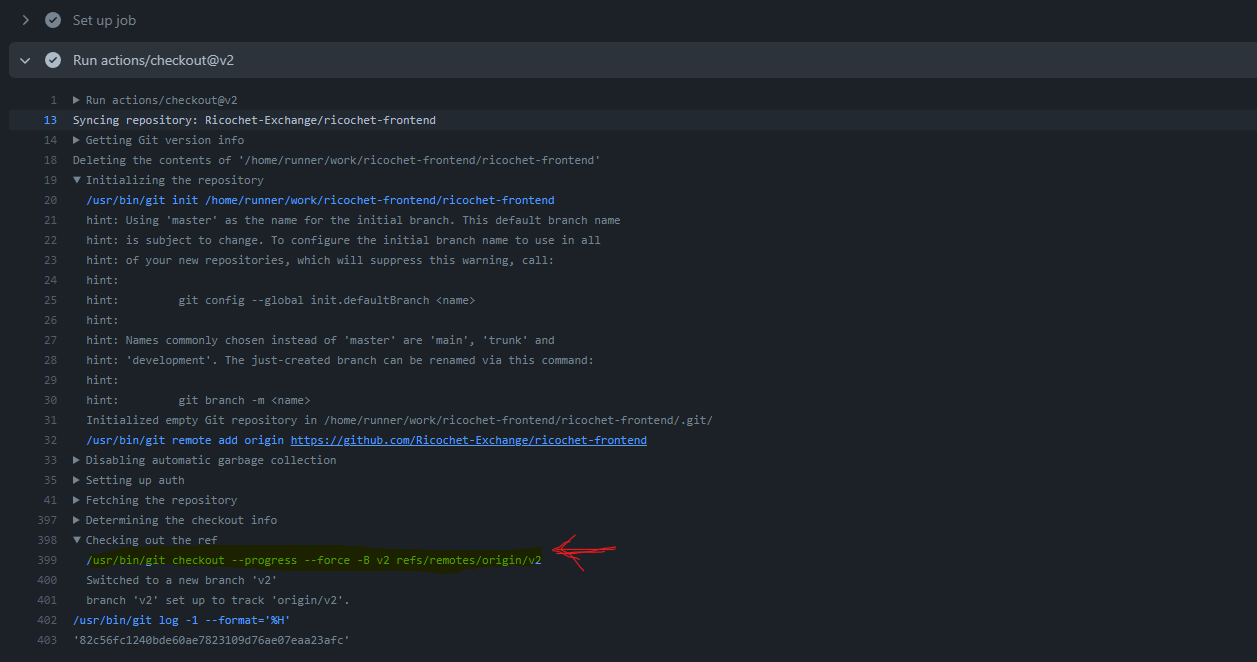Collapse the Run actions/checkout@v2 step
The image size is (1257, 662).
pos(26,60)
